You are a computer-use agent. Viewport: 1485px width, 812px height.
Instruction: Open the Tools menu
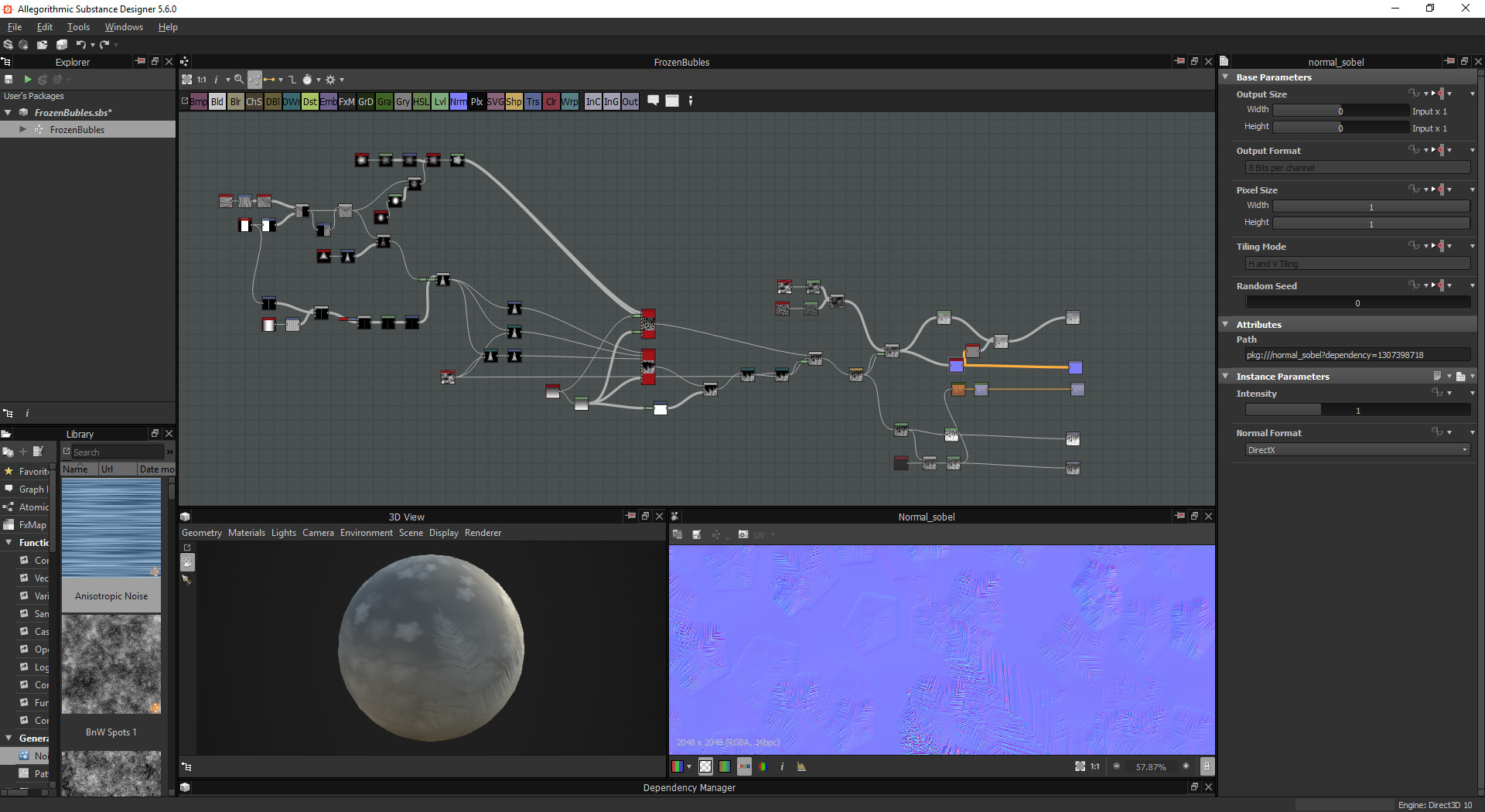(x=78, y=27)
